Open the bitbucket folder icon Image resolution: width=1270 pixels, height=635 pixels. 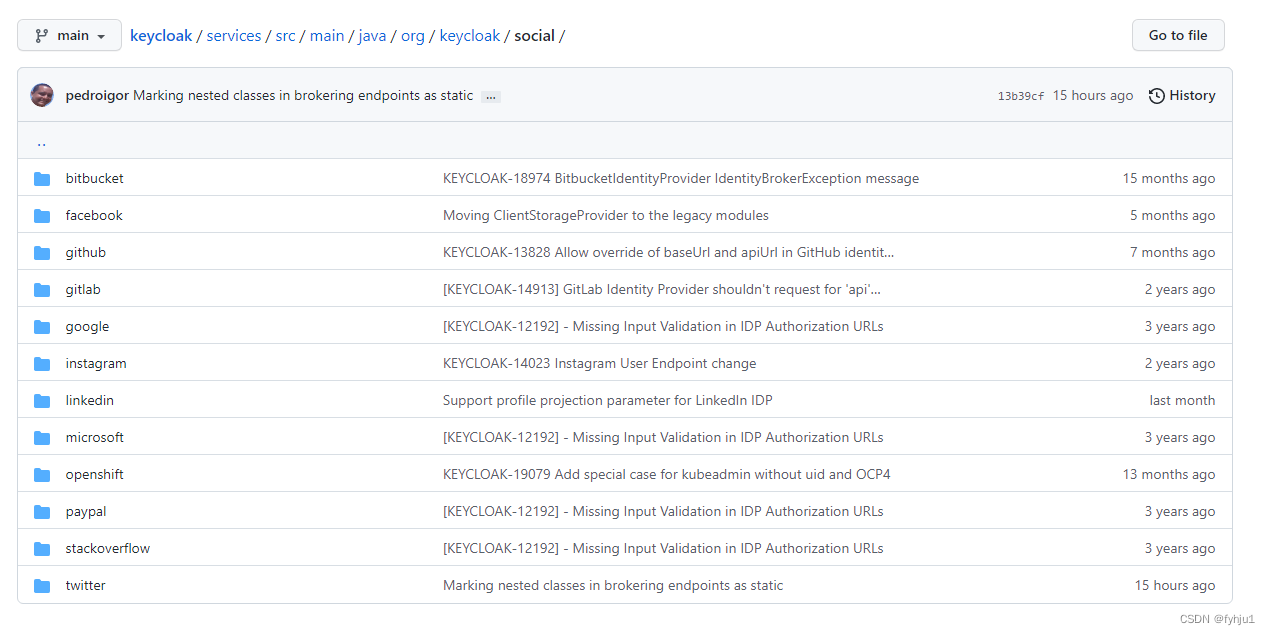point(41,177)
